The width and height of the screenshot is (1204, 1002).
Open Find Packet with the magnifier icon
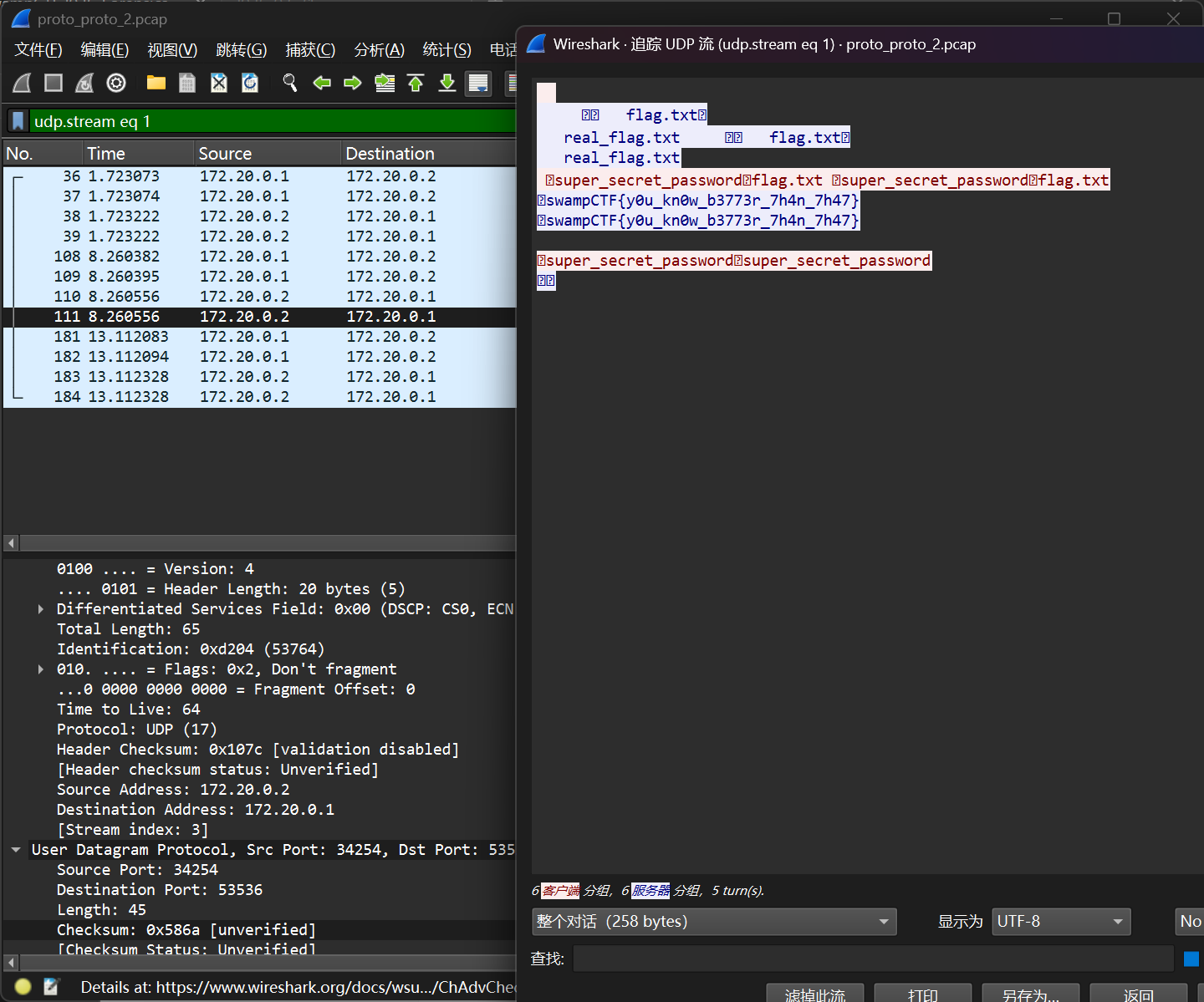click(x=290, y=83)
